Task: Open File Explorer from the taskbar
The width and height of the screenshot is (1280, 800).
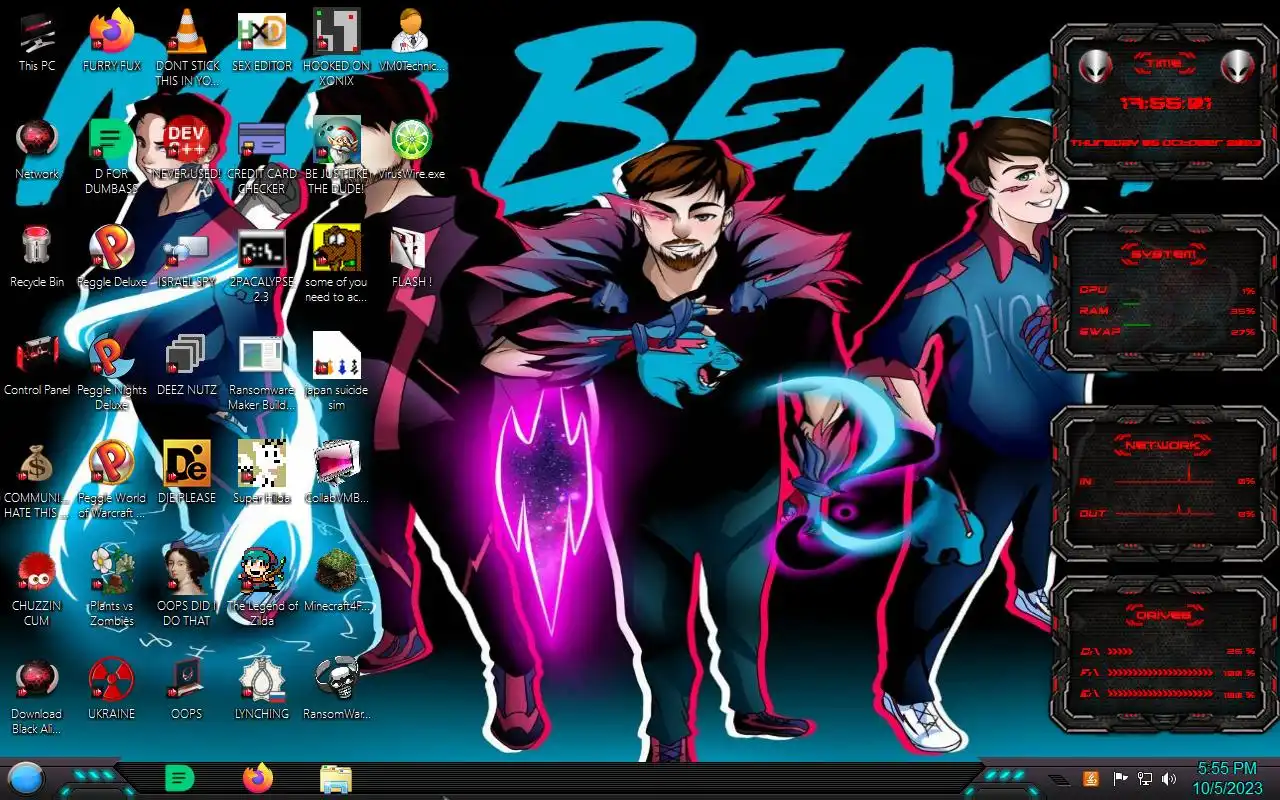Action: click(335, 778)
